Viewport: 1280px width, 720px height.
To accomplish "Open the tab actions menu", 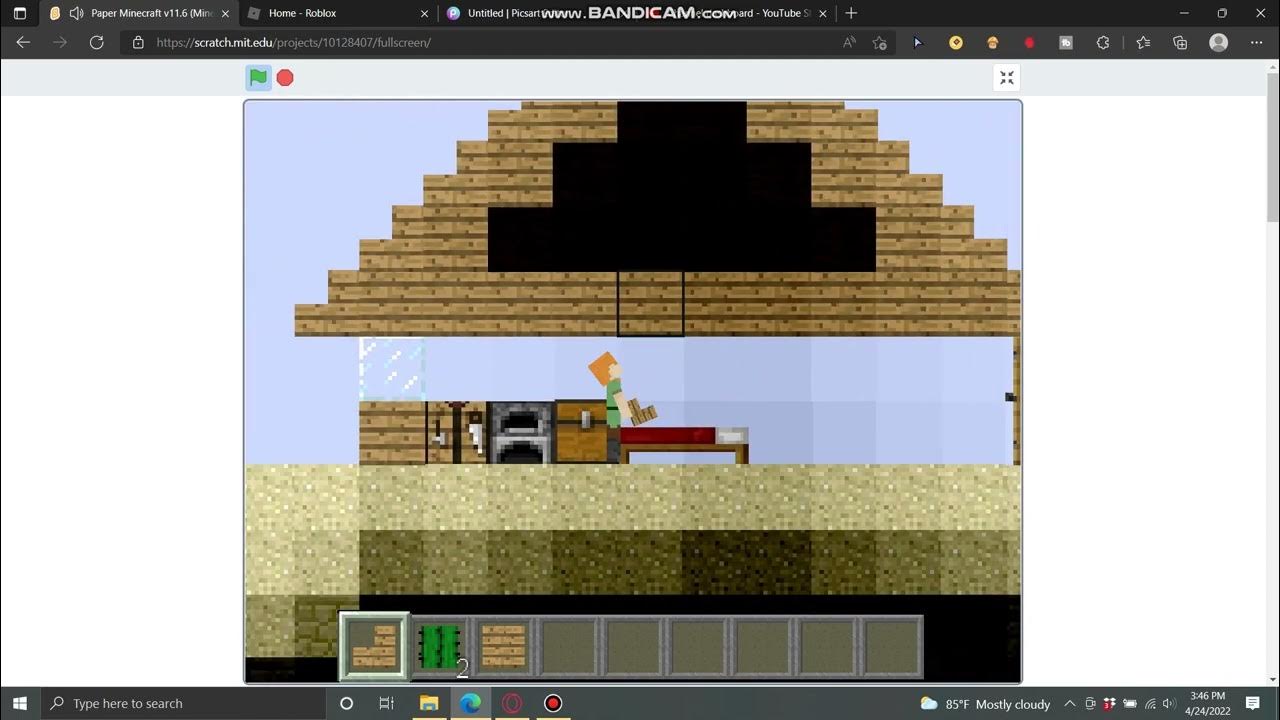I will [x=20, y=13].
